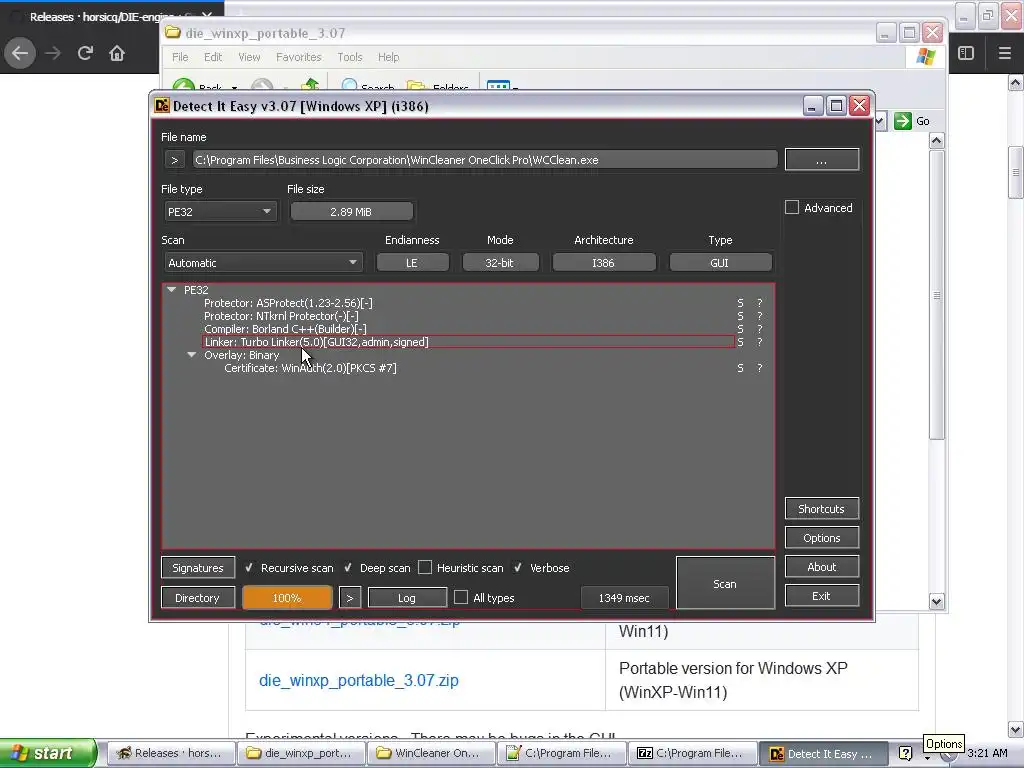Click the orange 100% progress bar

pyautogui.click(x=287, y=598)
